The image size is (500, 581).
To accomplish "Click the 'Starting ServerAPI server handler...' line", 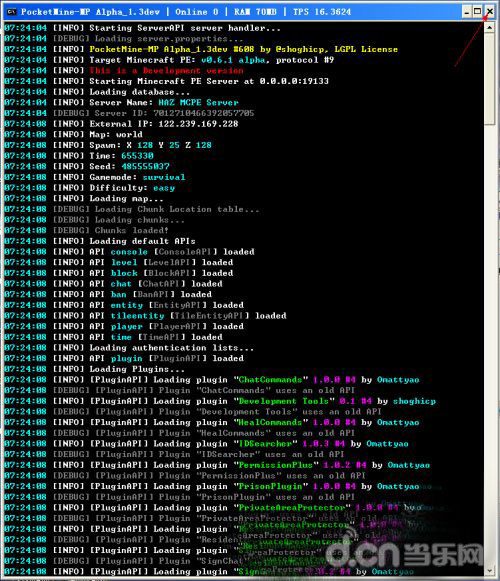I will click(x=143, y=28).
